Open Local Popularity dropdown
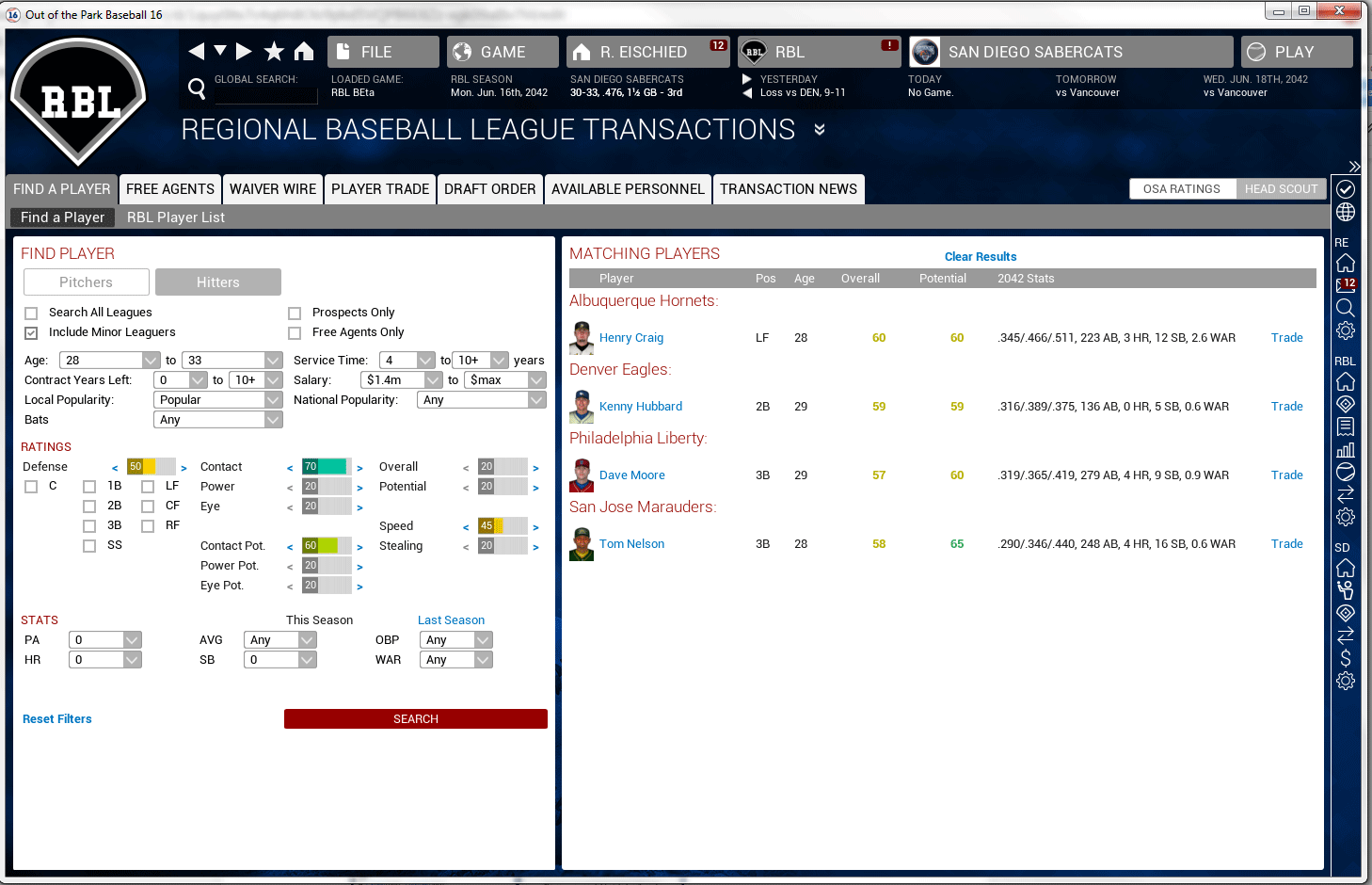Viewport: 1372px width, 885px height. pyautogui.click(x=217, y=400)
